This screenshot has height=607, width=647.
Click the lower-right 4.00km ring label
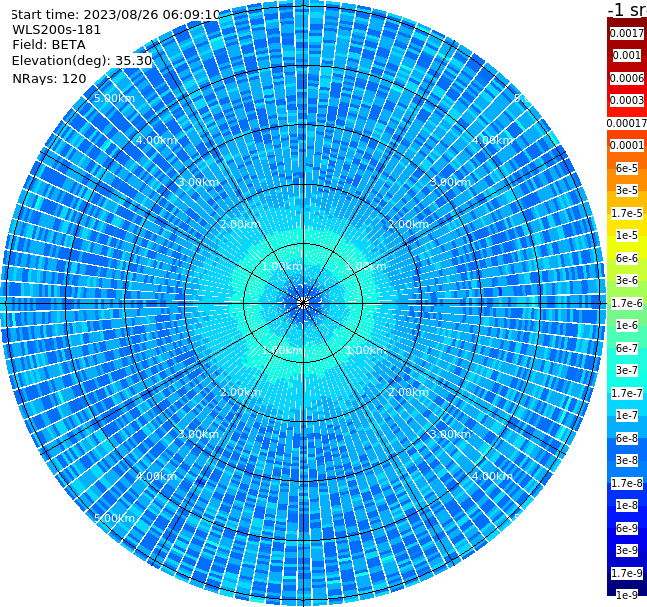(x=492, y=476)
